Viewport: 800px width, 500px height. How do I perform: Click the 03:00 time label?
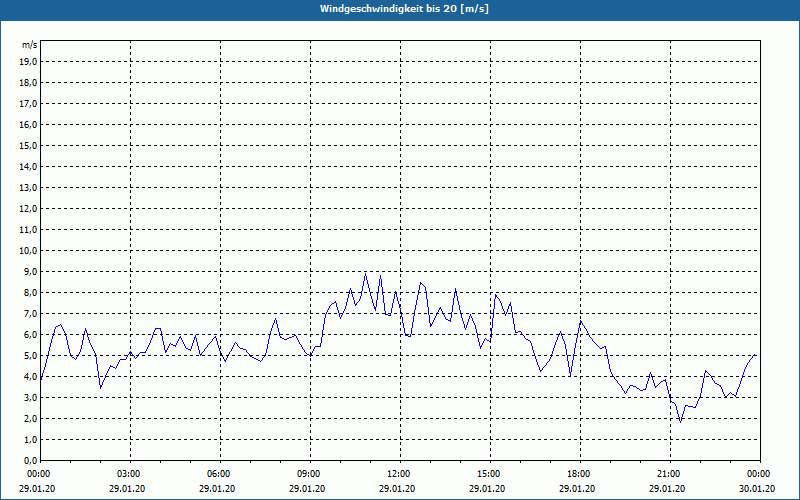(x=131, y=474)
